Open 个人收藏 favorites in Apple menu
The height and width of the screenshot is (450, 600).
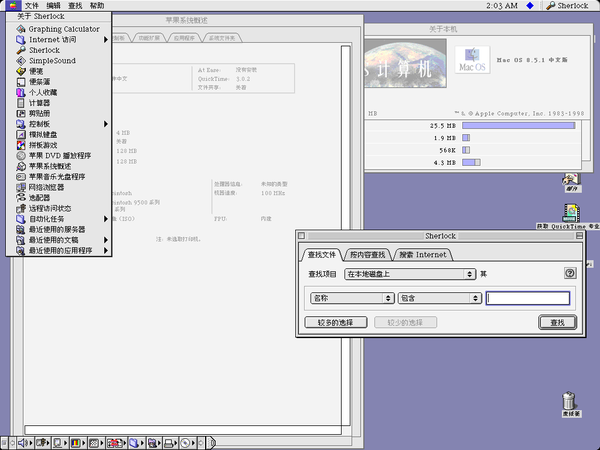pos(59,92)
